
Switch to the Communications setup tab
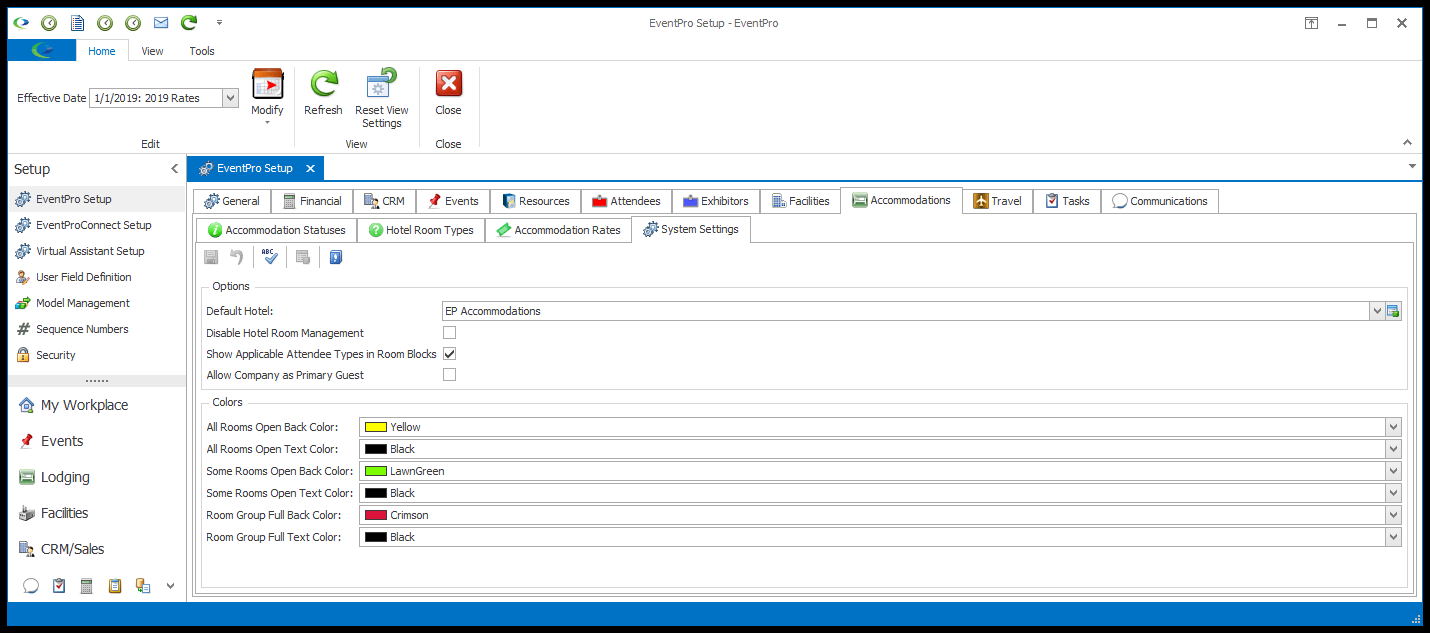(x=1160, y=201)
